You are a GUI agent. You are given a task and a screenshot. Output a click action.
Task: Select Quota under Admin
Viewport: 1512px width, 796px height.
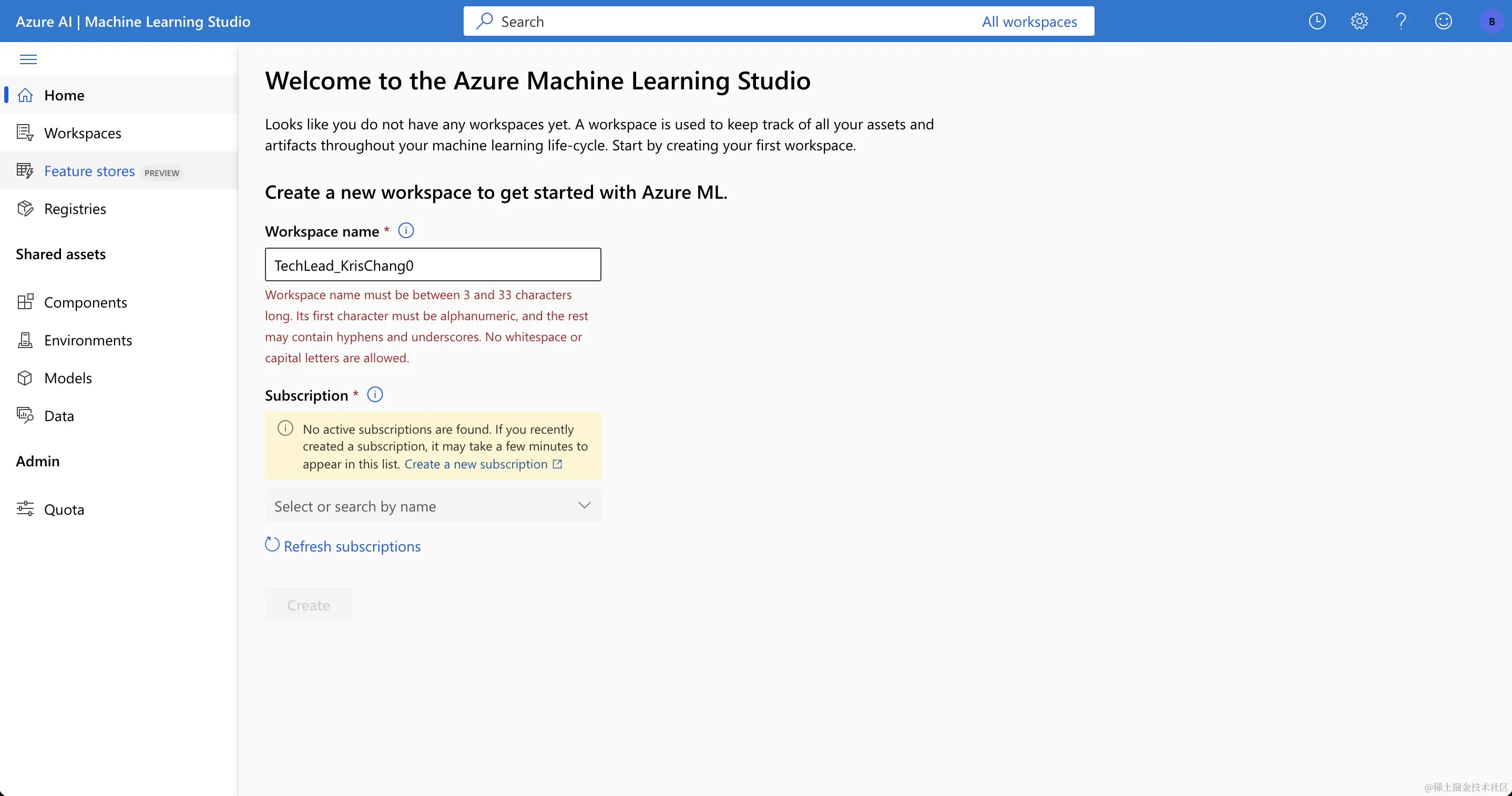click(x=64, y=509)
